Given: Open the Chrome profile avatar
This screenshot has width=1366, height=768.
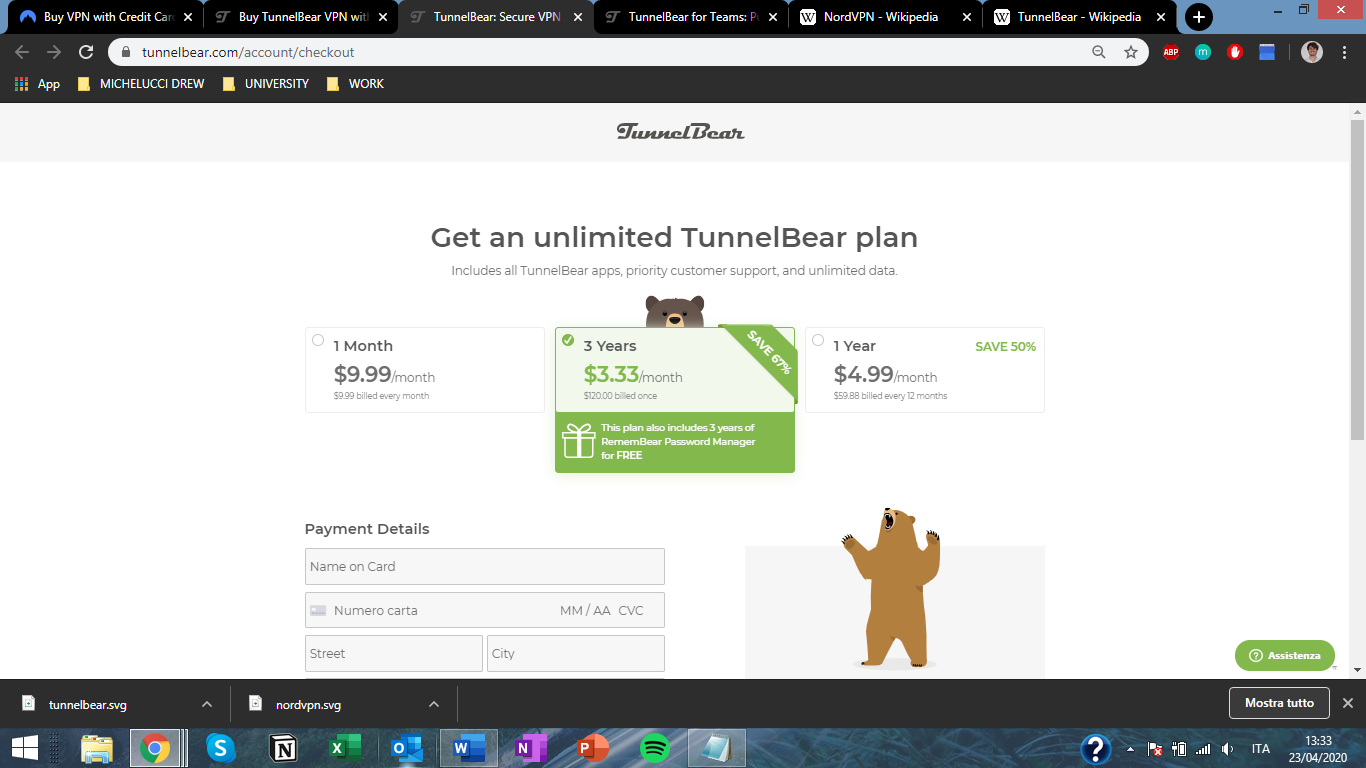Looking at the screenshot, I should [1312, 52].
